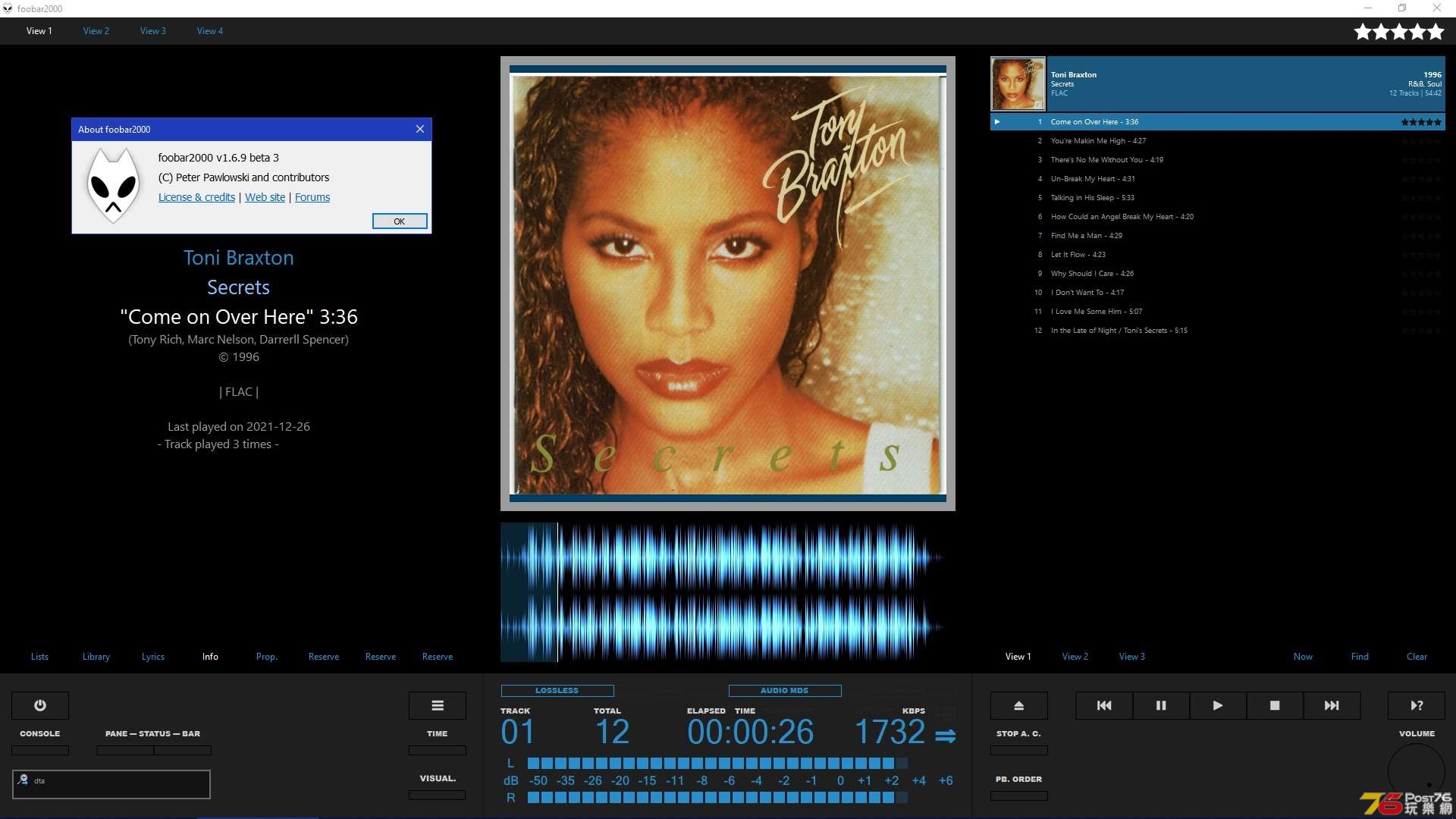This screenshot has width=1456, height=819.
Task: Switch to View 4 top tab
Action: click(x=210, y=31)
